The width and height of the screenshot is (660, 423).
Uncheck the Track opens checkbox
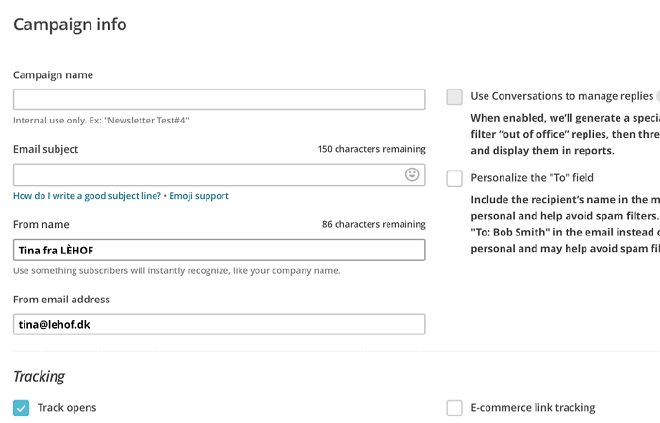click(x=21, y=408)
